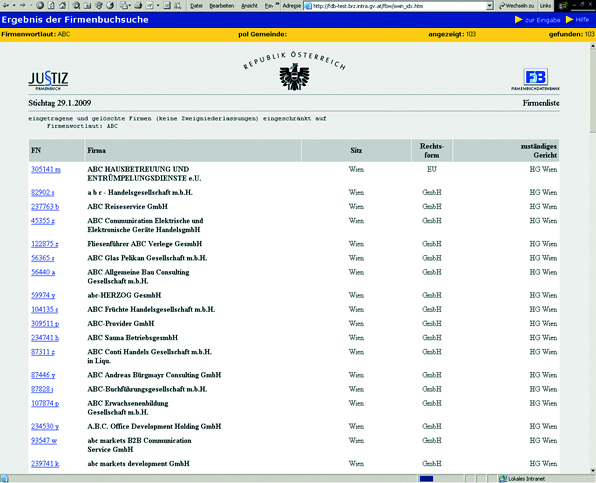Click the vertical scrollbar down arrow
Viewport: 596px width, 483px height.
point(593,470)
